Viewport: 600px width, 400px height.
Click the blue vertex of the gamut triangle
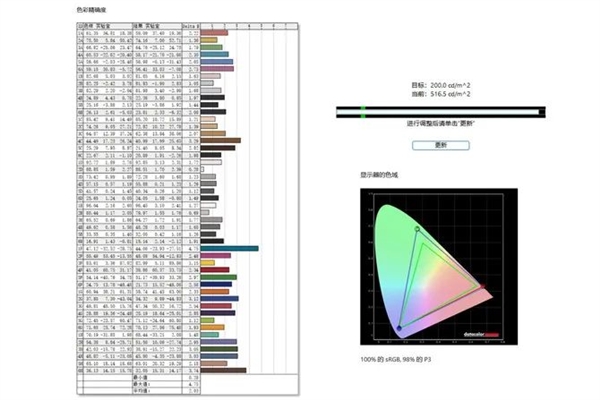point(397,326)
